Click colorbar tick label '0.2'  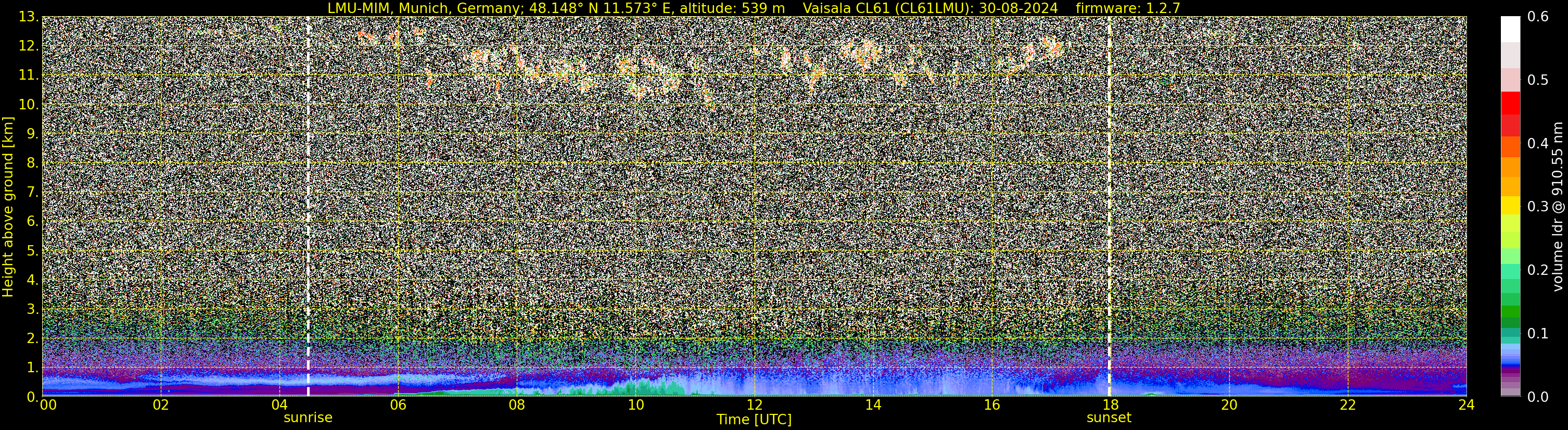click(x=1538, y=270)
